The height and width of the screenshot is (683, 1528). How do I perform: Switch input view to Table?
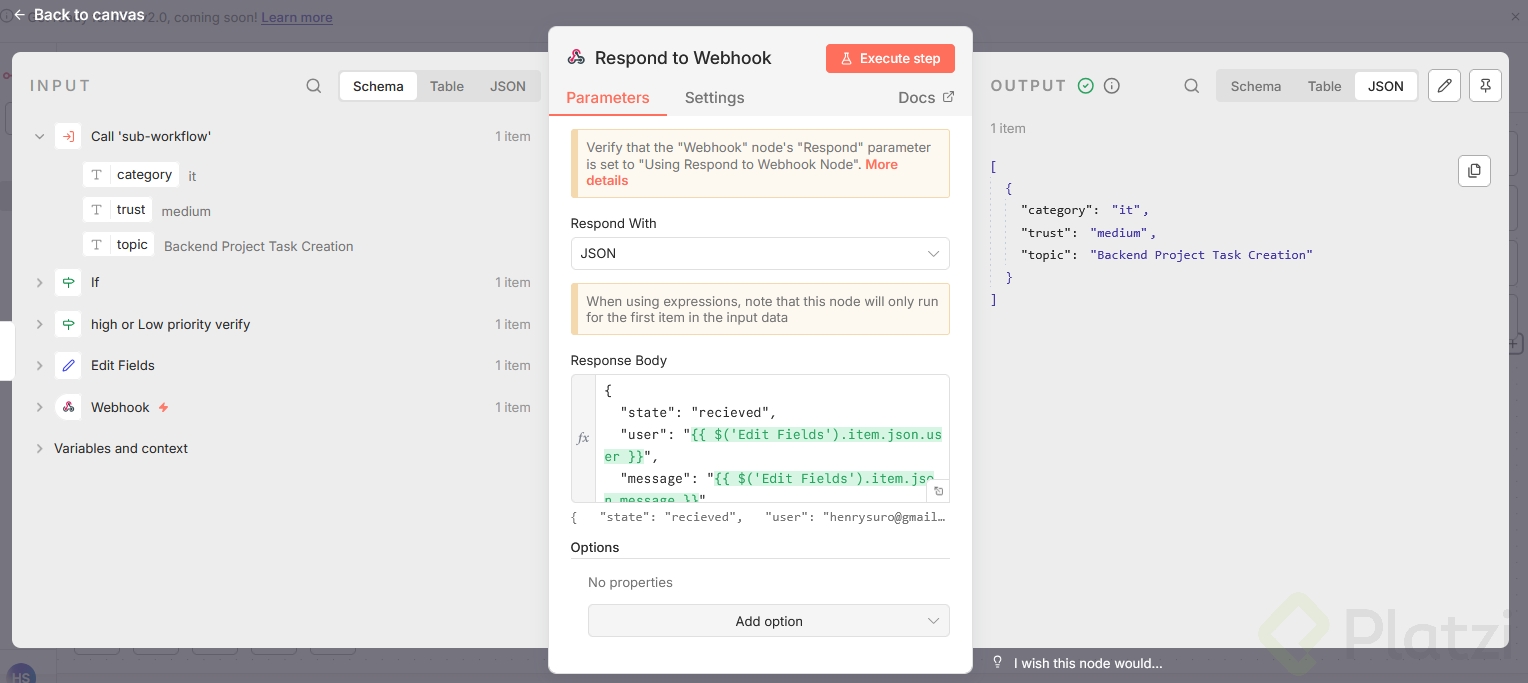[447, 86]
